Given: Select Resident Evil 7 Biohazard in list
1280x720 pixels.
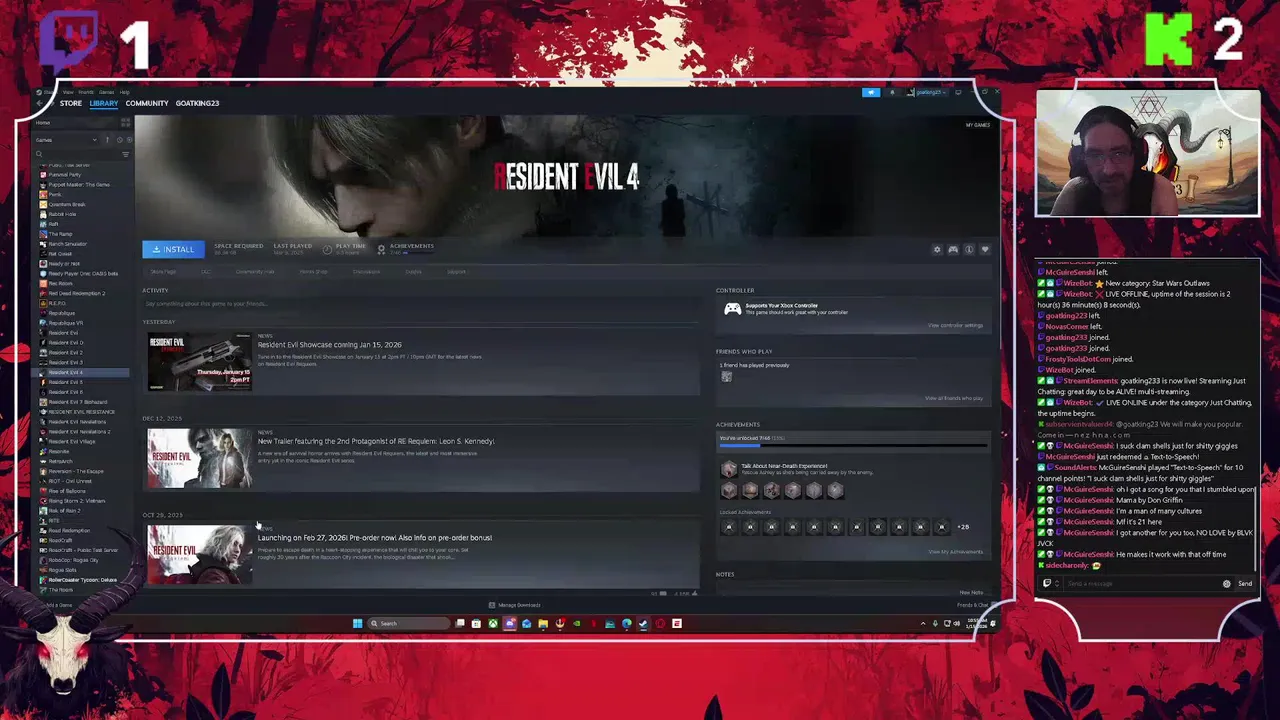Looking at the screenshot, I should click(77, 402).
